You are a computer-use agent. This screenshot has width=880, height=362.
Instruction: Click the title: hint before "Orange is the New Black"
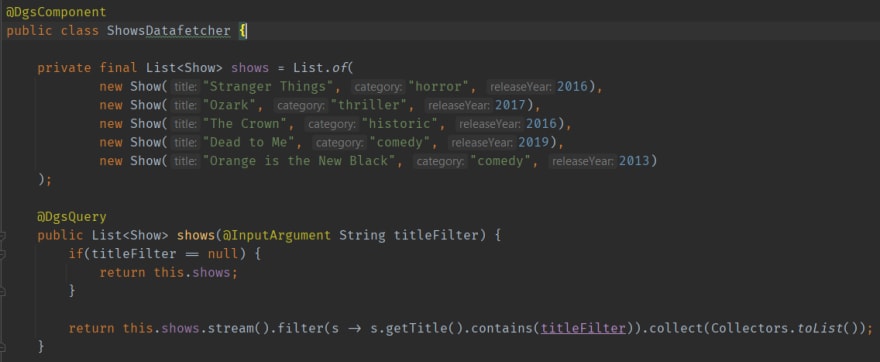[185, 161]
